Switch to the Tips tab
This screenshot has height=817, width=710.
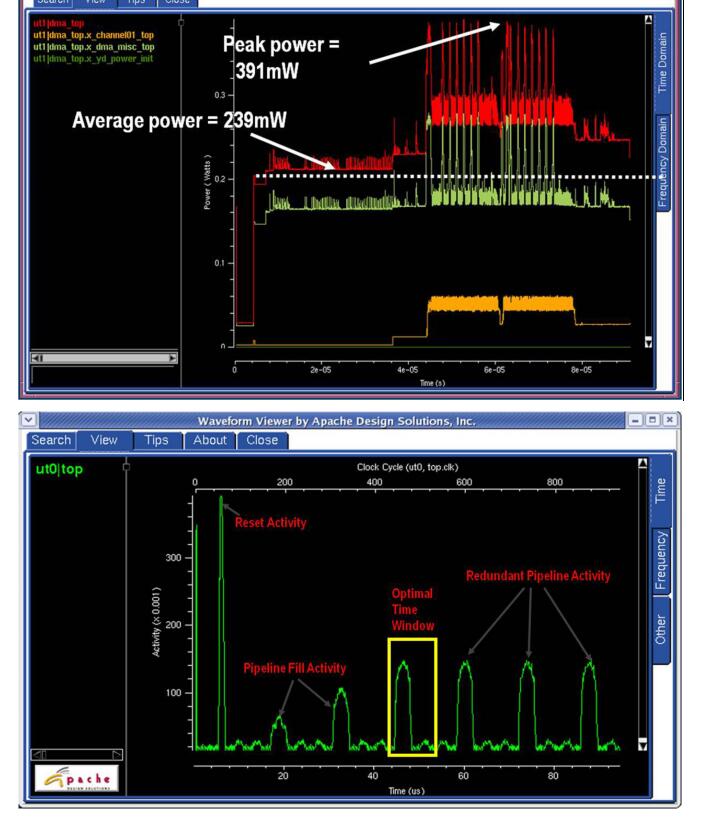click(157, 440)
